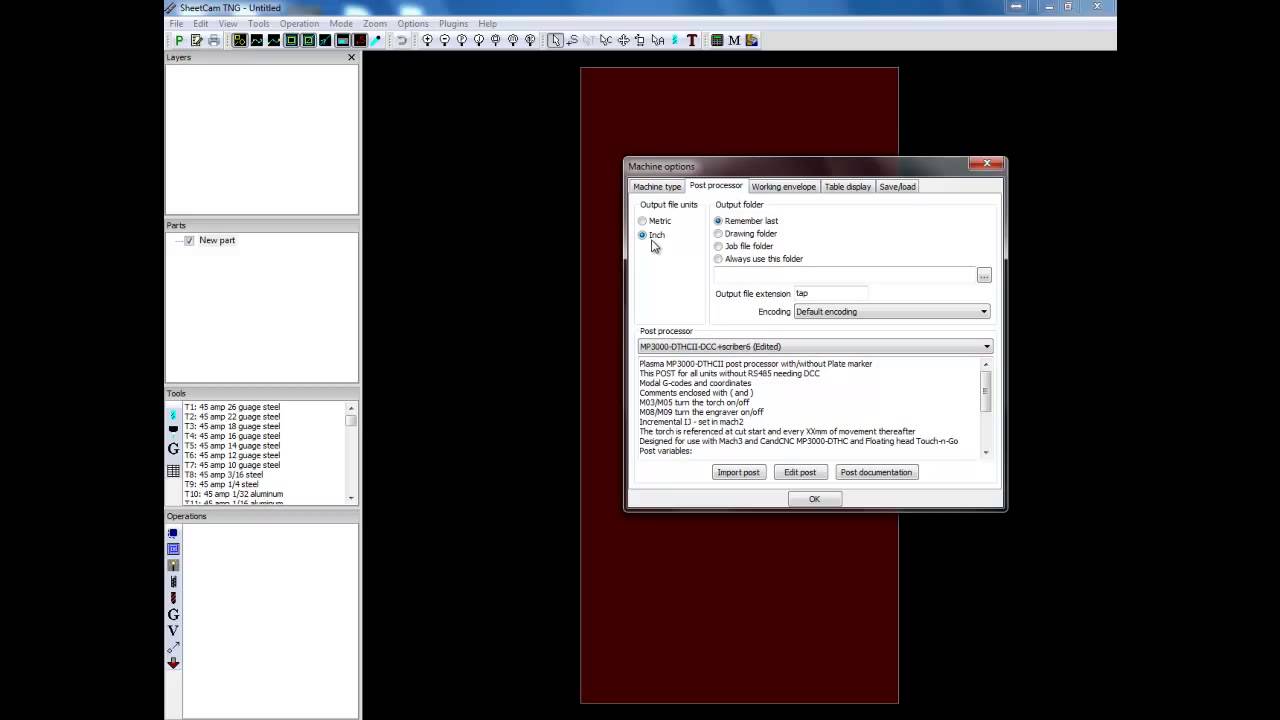
Task: Click the Output file extension field
Action: coord(830,294)
